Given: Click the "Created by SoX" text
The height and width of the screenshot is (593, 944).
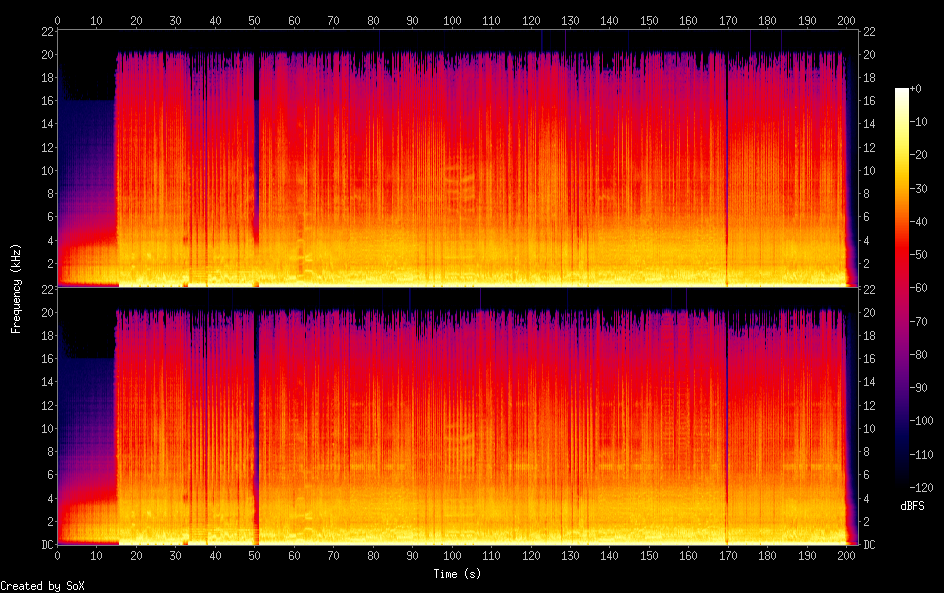Looking at the screenshot, I should (42, 586).
